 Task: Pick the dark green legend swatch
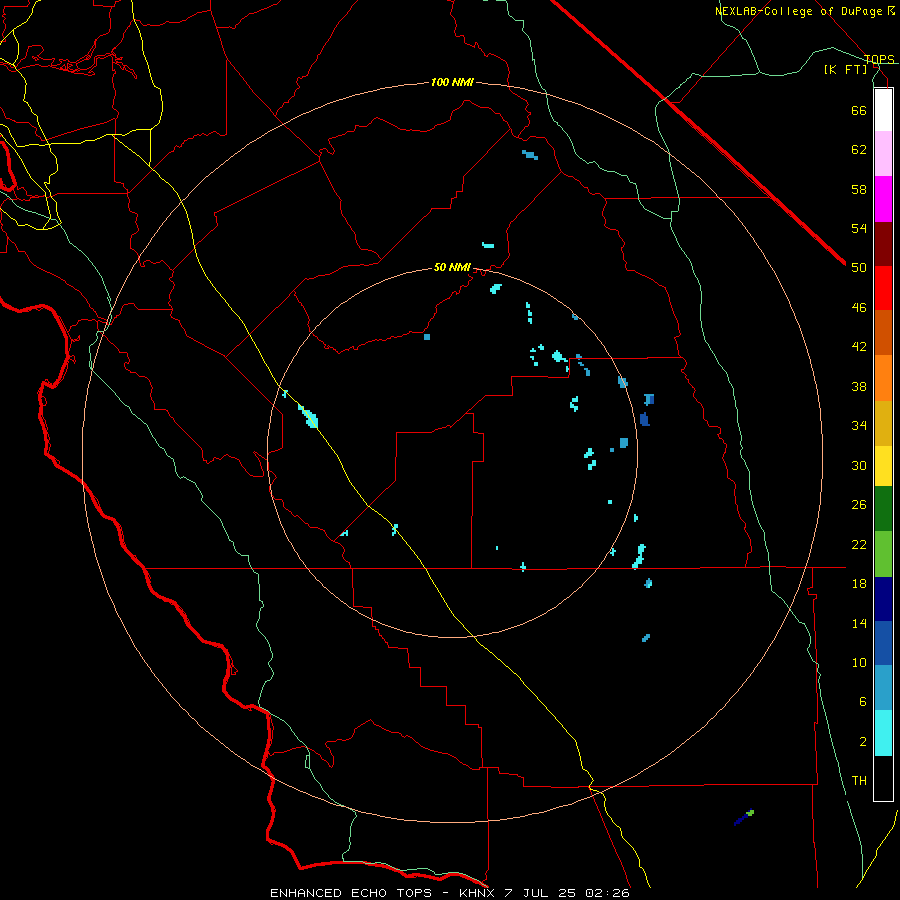point(883,509)
